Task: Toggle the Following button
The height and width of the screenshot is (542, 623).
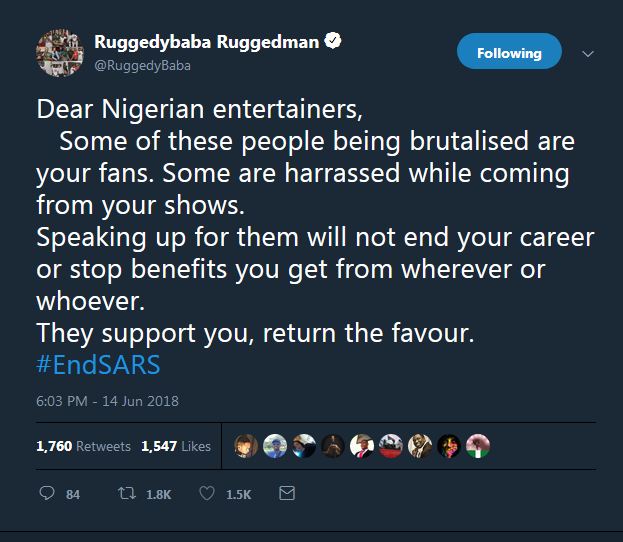Action: 508,53
